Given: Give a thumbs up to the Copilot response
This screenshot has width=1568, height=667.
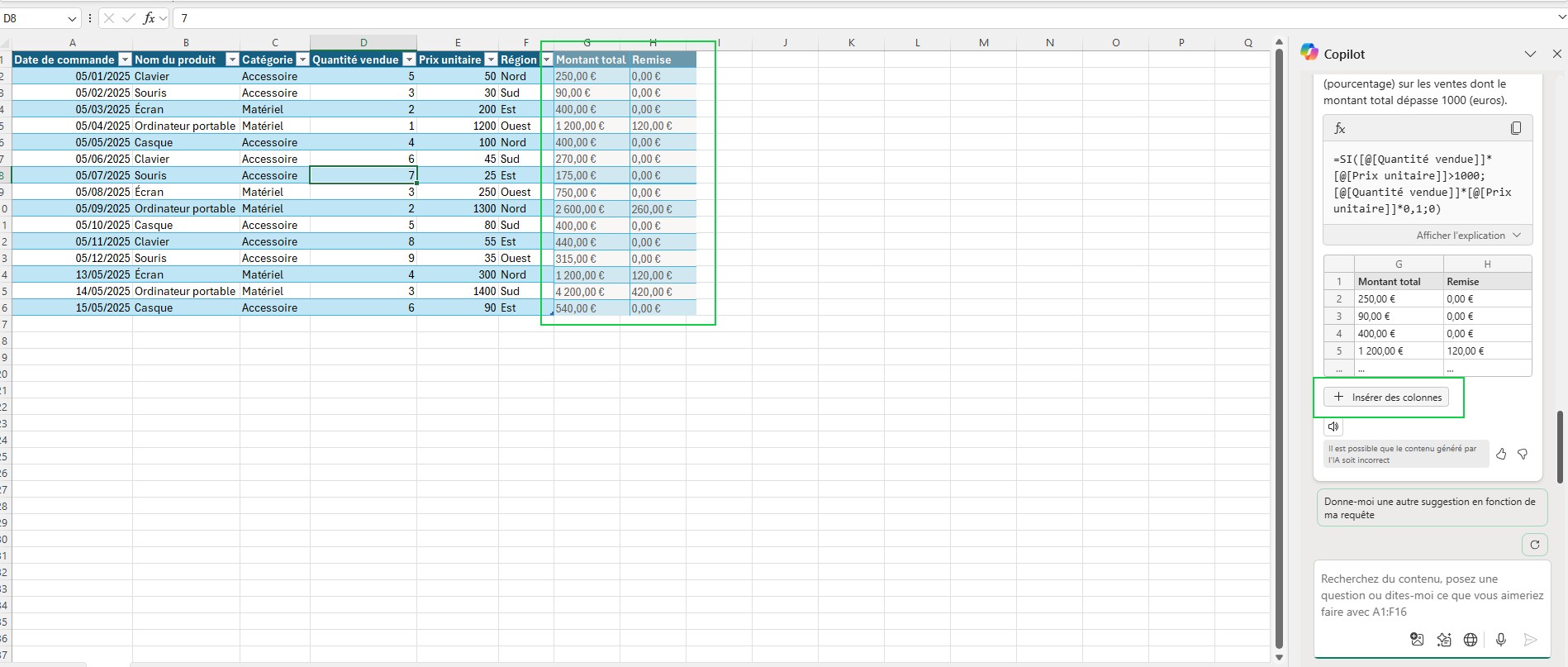Looking at the screenshot, I should (x=1501, y=454).
